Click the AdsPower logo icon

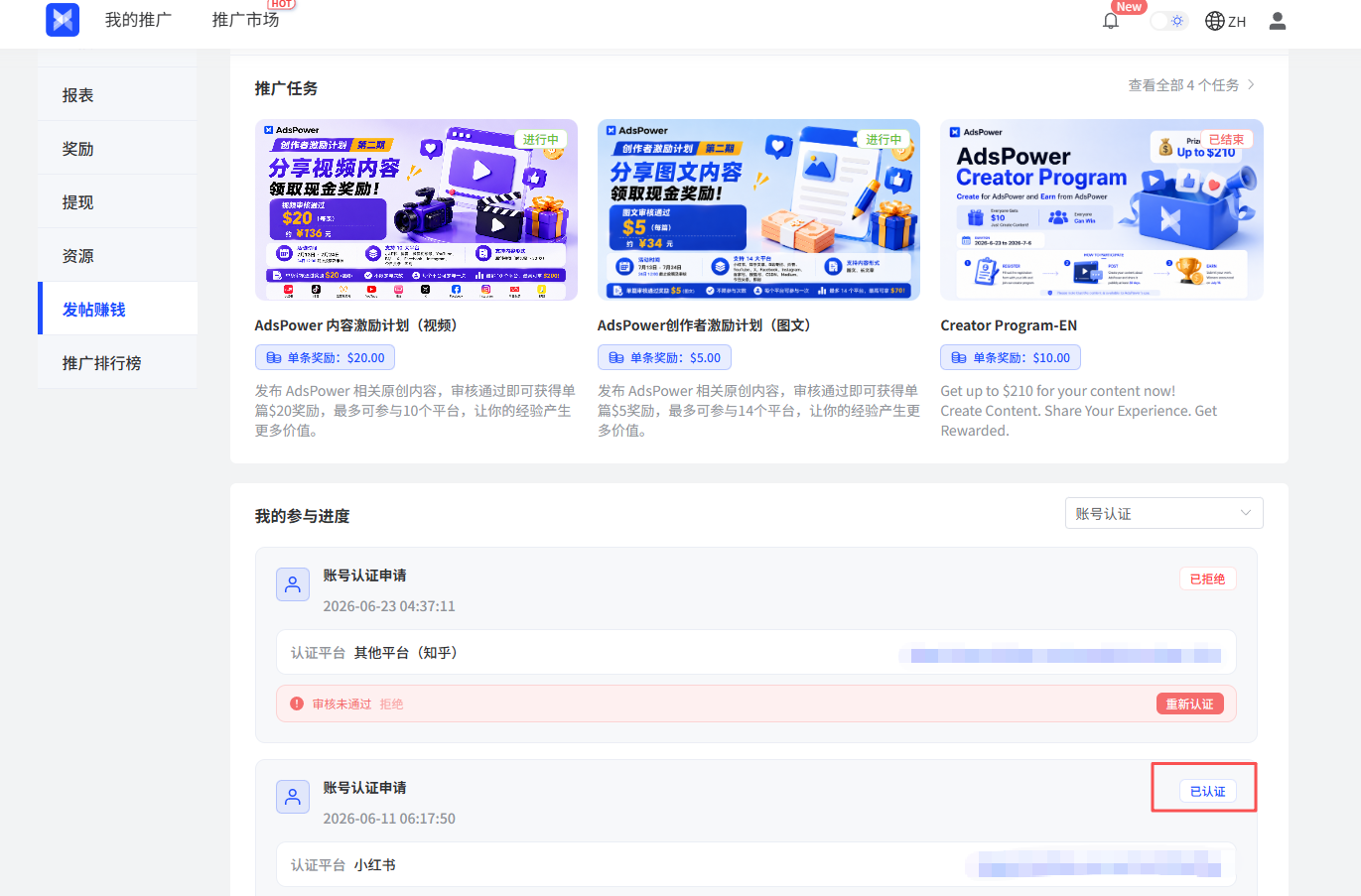click(x=63, y=20)
